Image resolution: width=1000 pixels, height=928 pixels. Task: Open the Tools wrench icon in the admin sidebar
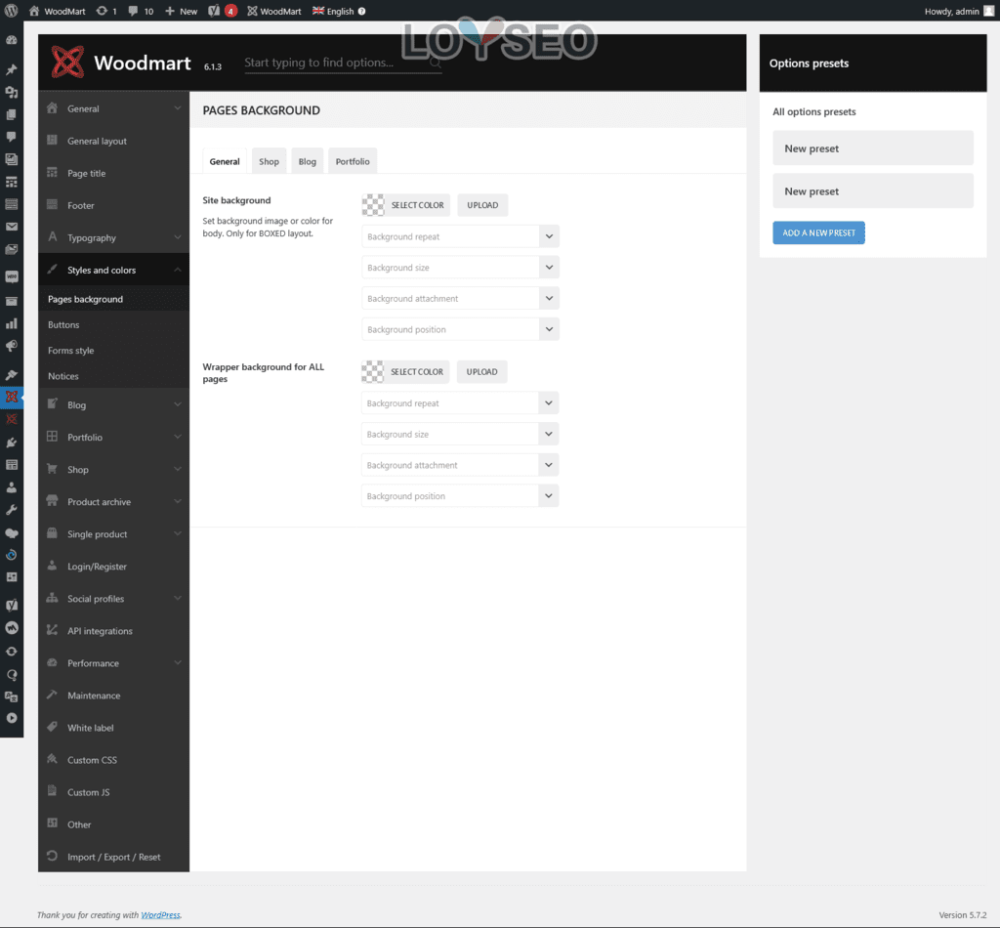point(11,510)
